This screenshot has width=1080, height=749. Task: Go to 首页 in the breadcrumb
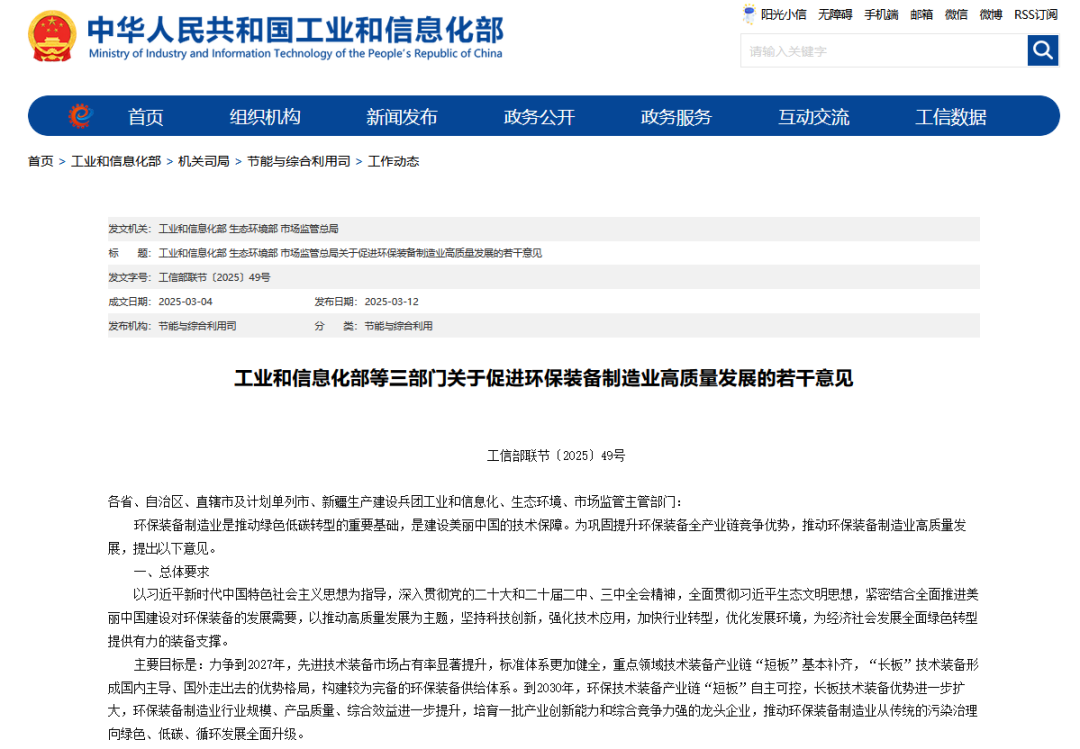pos(41,161)
